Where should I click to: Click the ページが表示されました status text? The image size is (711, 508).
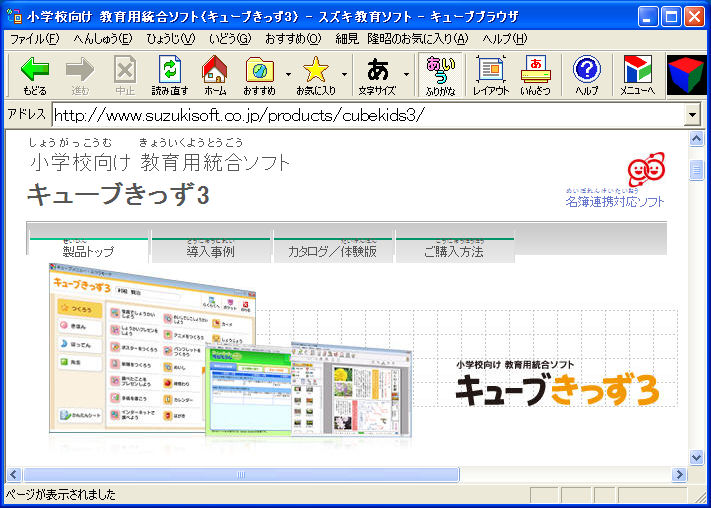(x=60, y=495)
